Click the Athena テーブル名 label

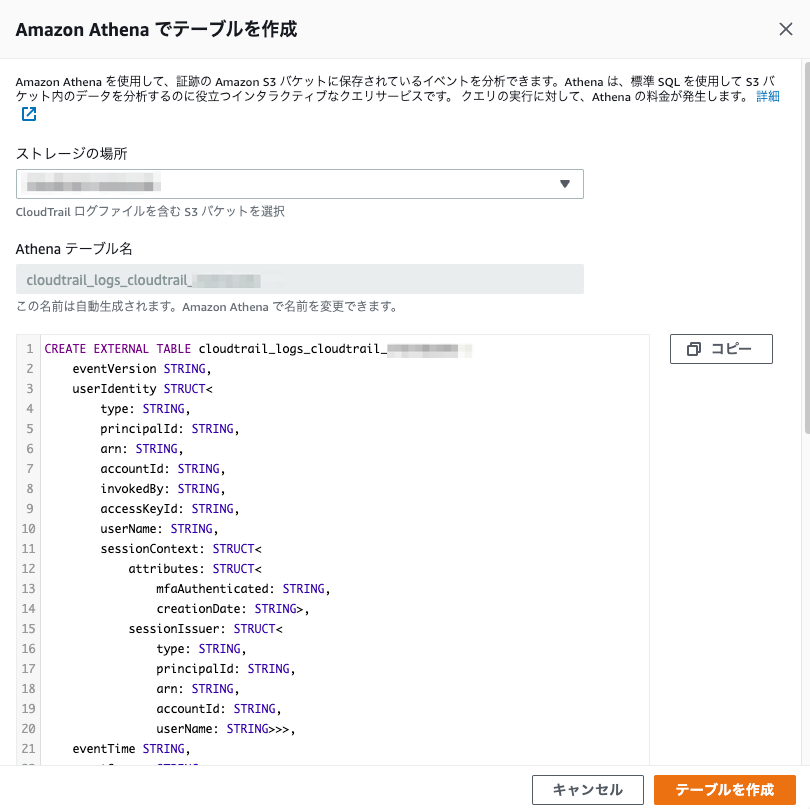coord(74,249)
